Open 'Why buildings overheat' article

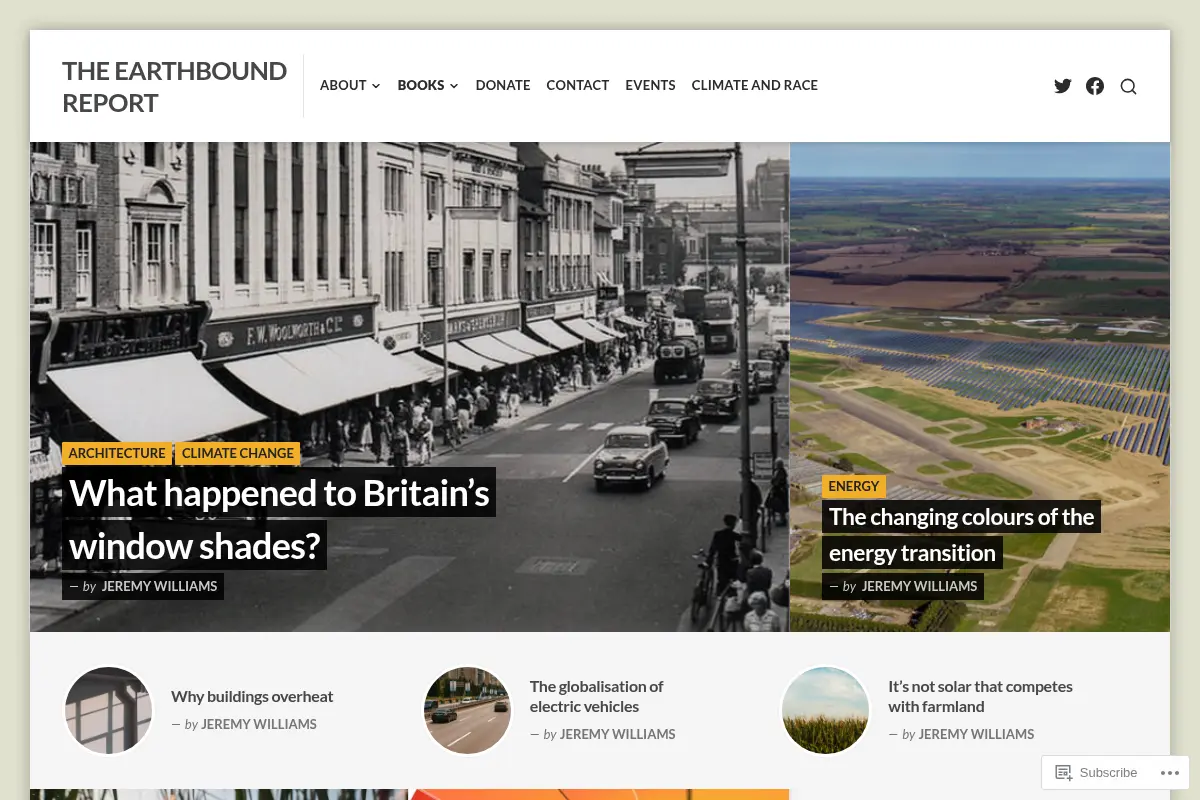252,697
